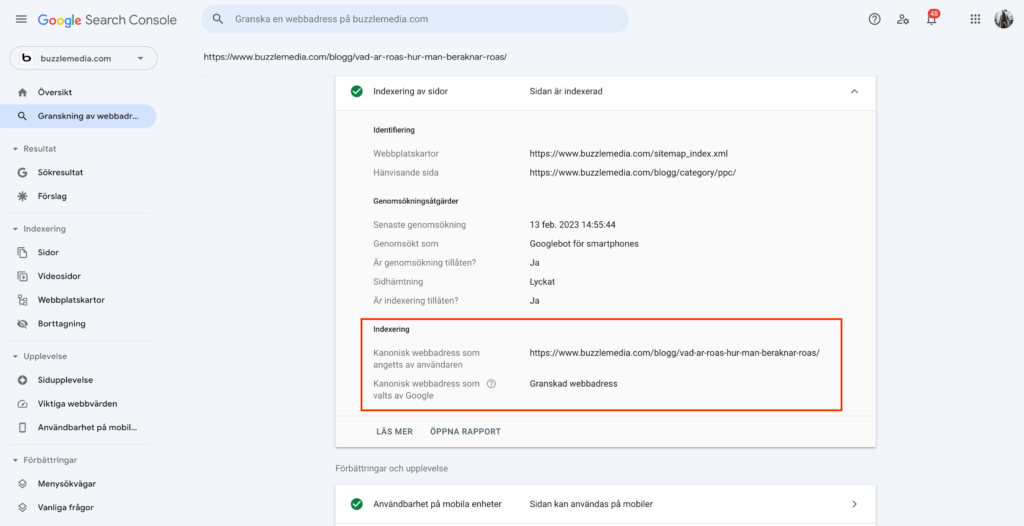Collapse the Indexering av sidor card

tap(854, 91)
